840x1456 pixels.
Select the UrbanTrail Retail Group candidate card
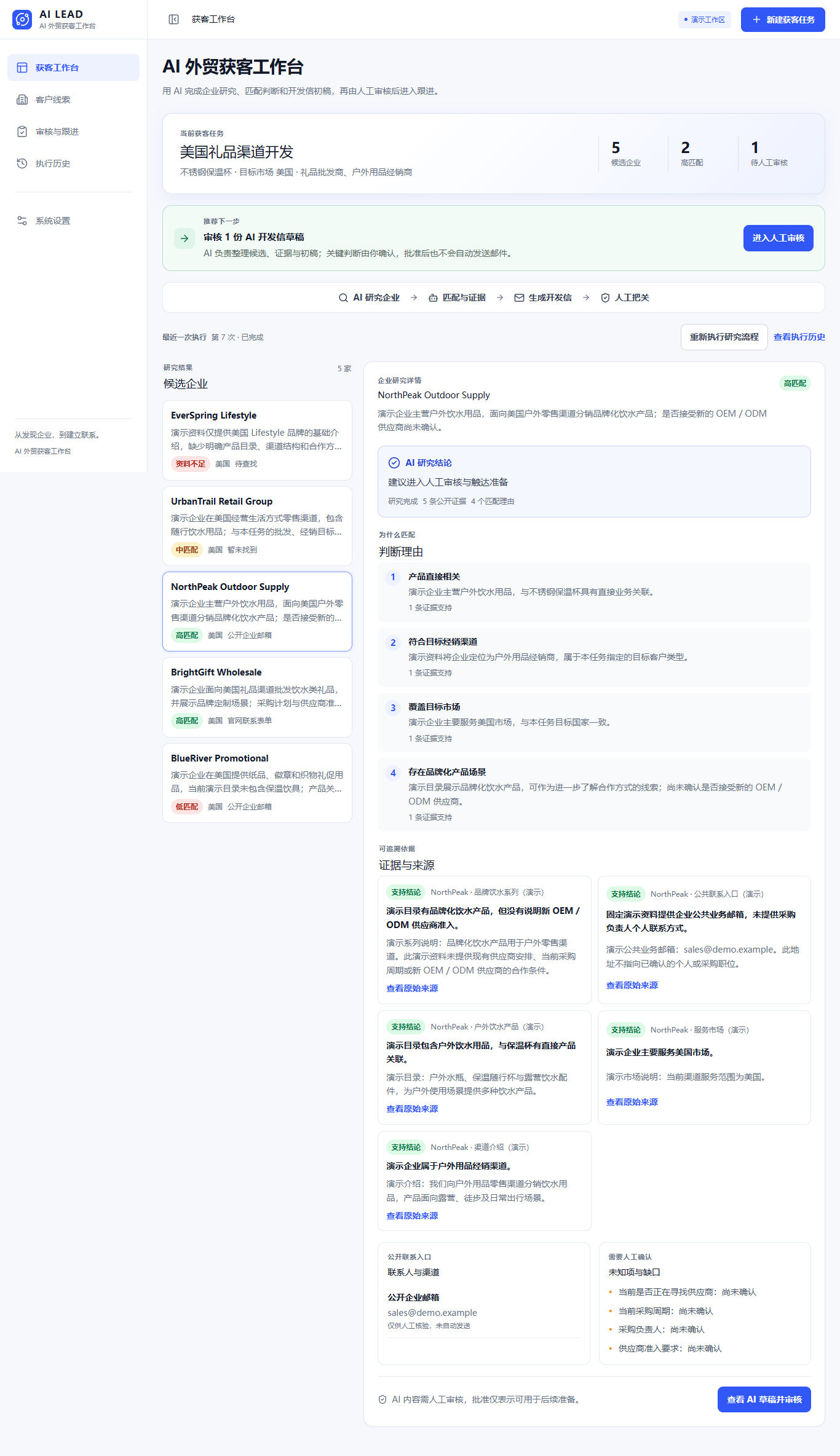pos(257,526)
